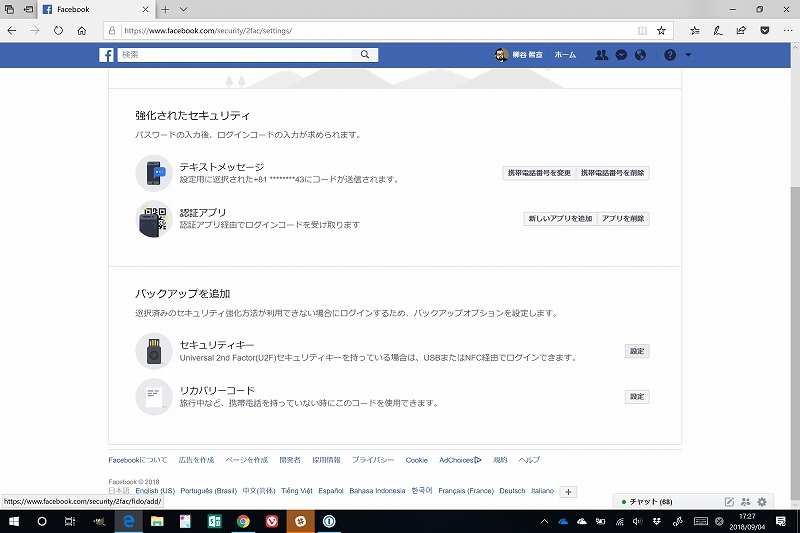Select the Facebook browser tab
This screenshot has width=800, height=533.
pos(96,9)
